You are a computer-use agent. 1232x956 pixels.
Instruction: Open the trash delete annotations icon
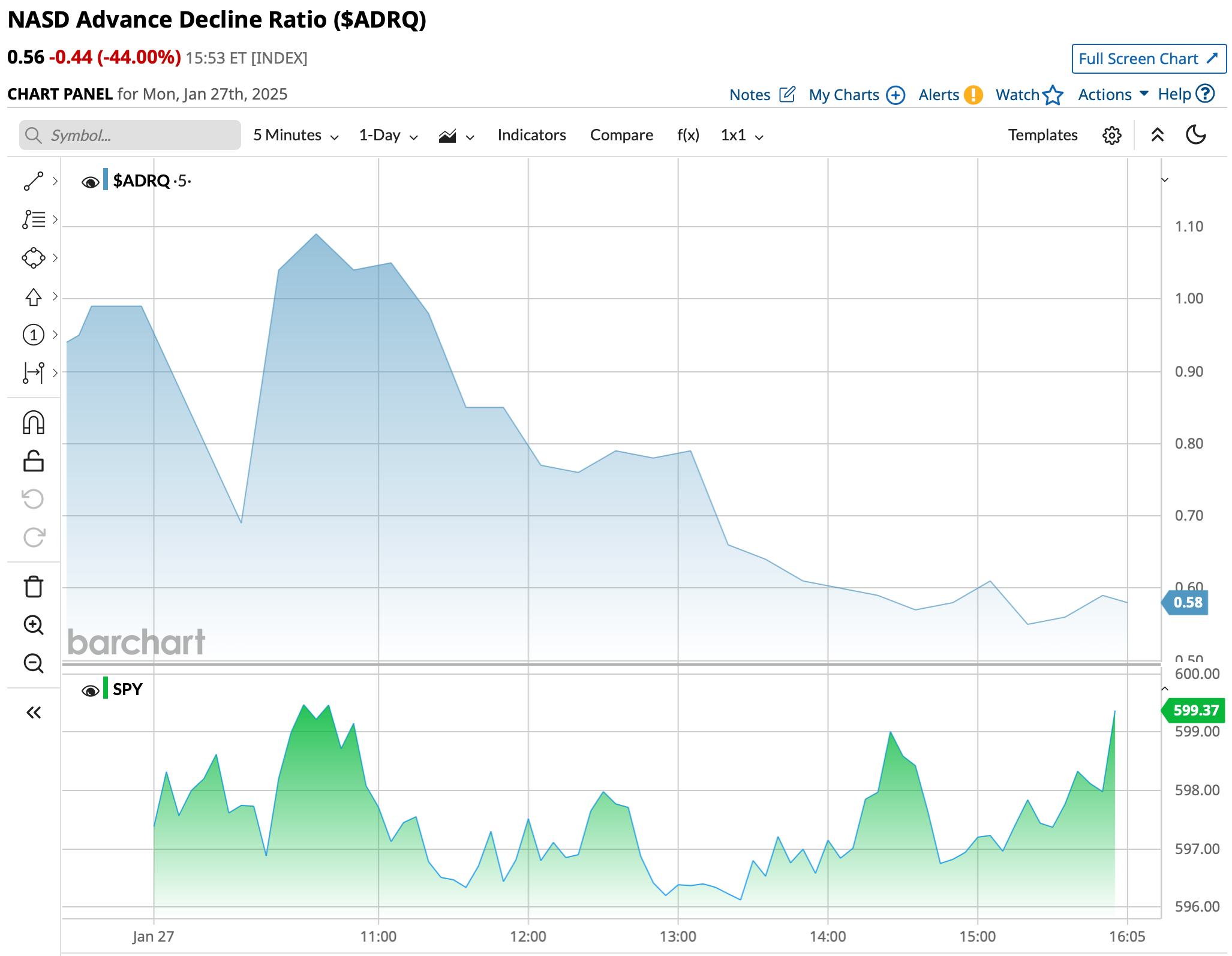pyautogui.click(x=34, y=587)
